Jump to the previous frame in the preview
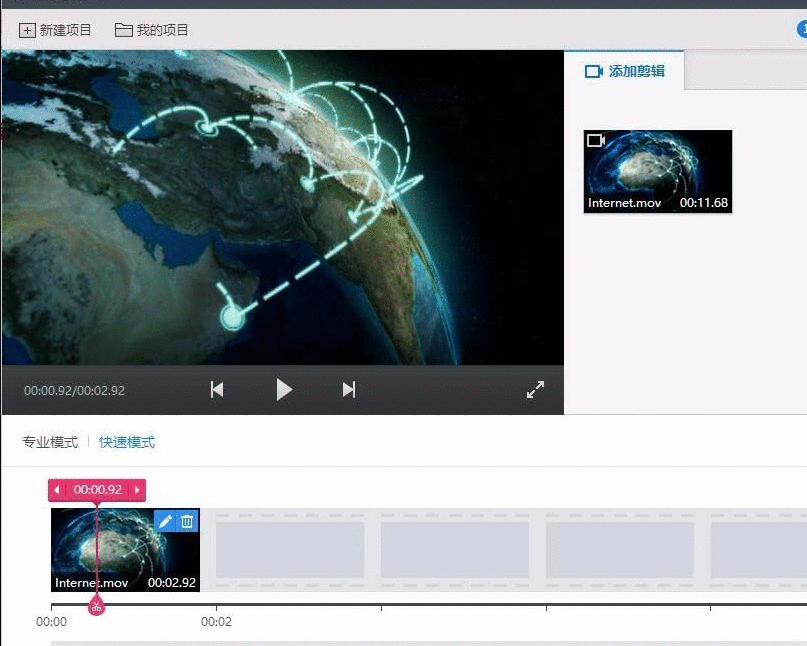This screenshot has height=646, width=807. (216, 389)
